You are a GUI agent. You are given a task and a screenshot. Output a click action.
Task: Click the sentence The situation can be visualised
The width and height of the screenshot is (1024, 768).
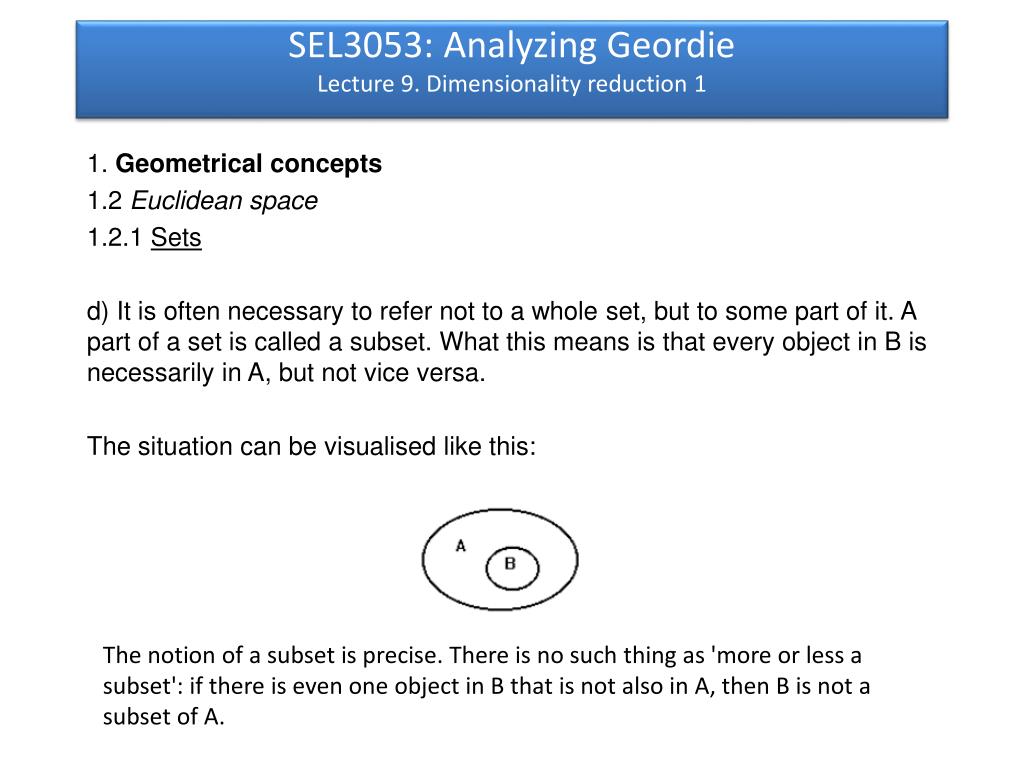click(311, 447)
